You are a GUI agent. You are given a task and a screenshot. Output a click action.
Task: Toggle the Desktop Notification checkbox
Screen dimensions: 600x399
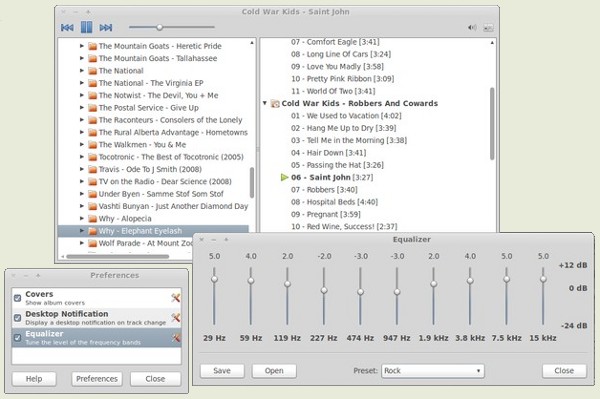[18, 318]
